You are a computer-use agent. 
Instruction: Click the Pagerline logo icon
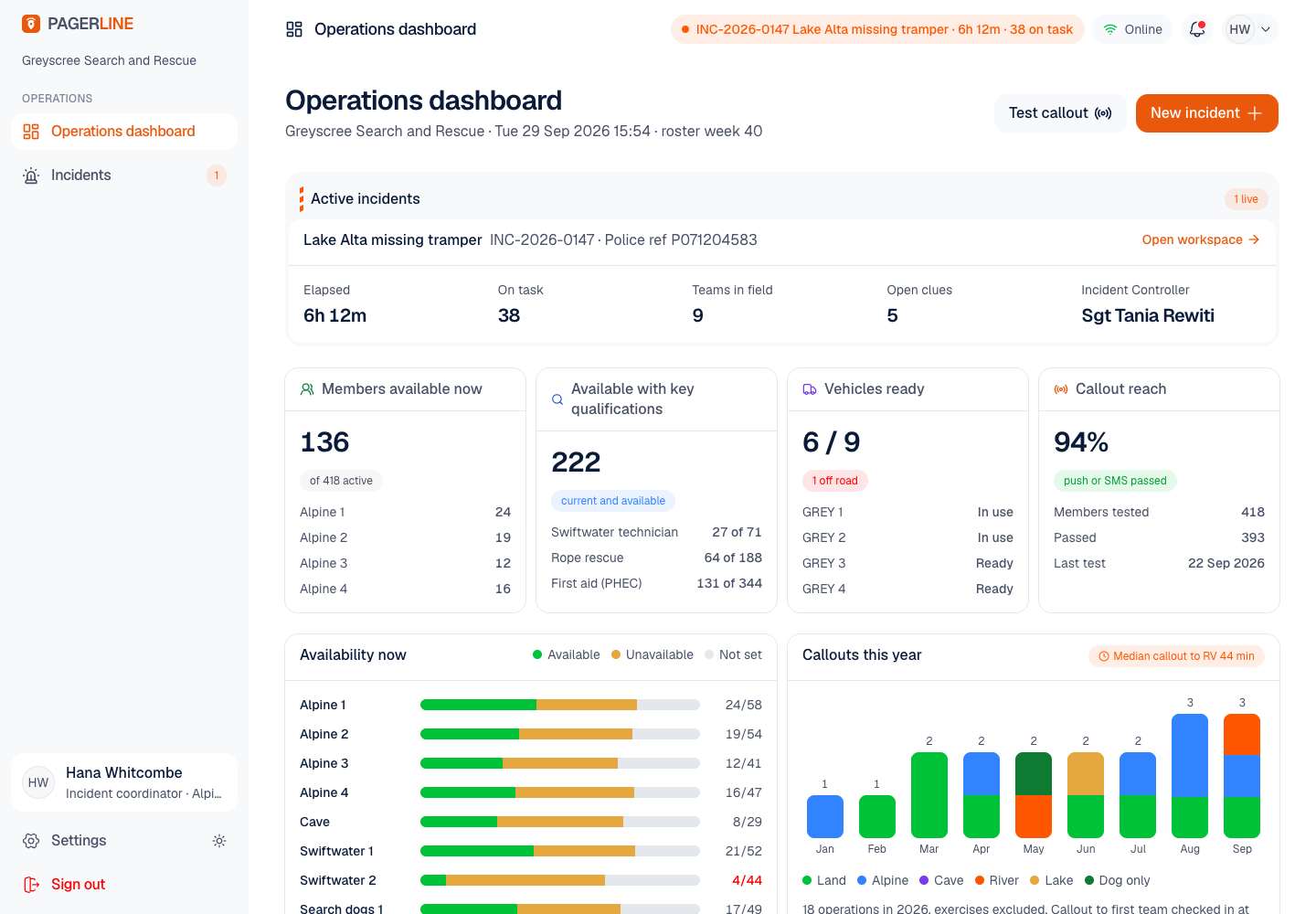[x=31, y=24]
